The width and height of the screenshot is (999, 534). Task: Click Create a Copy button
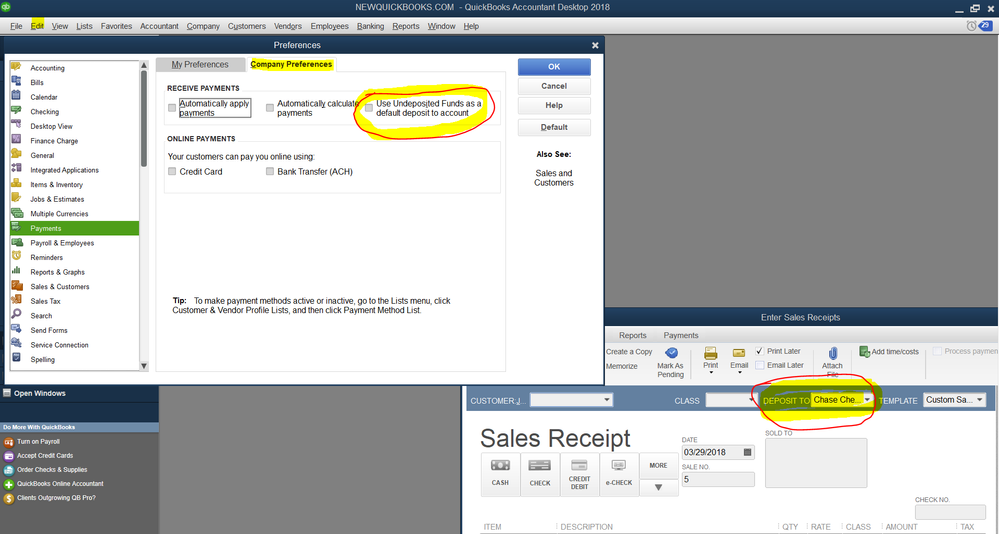click(x=629, y=352)
